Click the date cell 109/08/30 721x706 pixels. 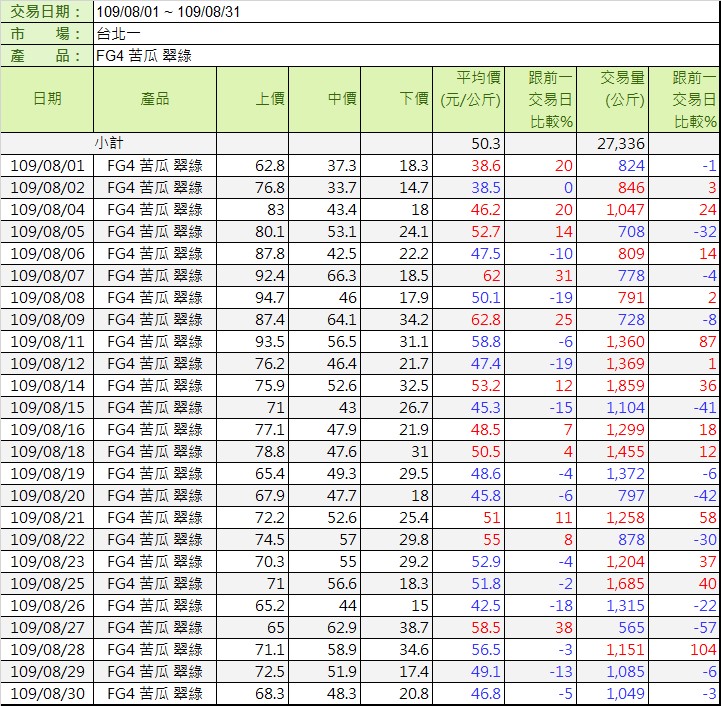tap(47, 694)
